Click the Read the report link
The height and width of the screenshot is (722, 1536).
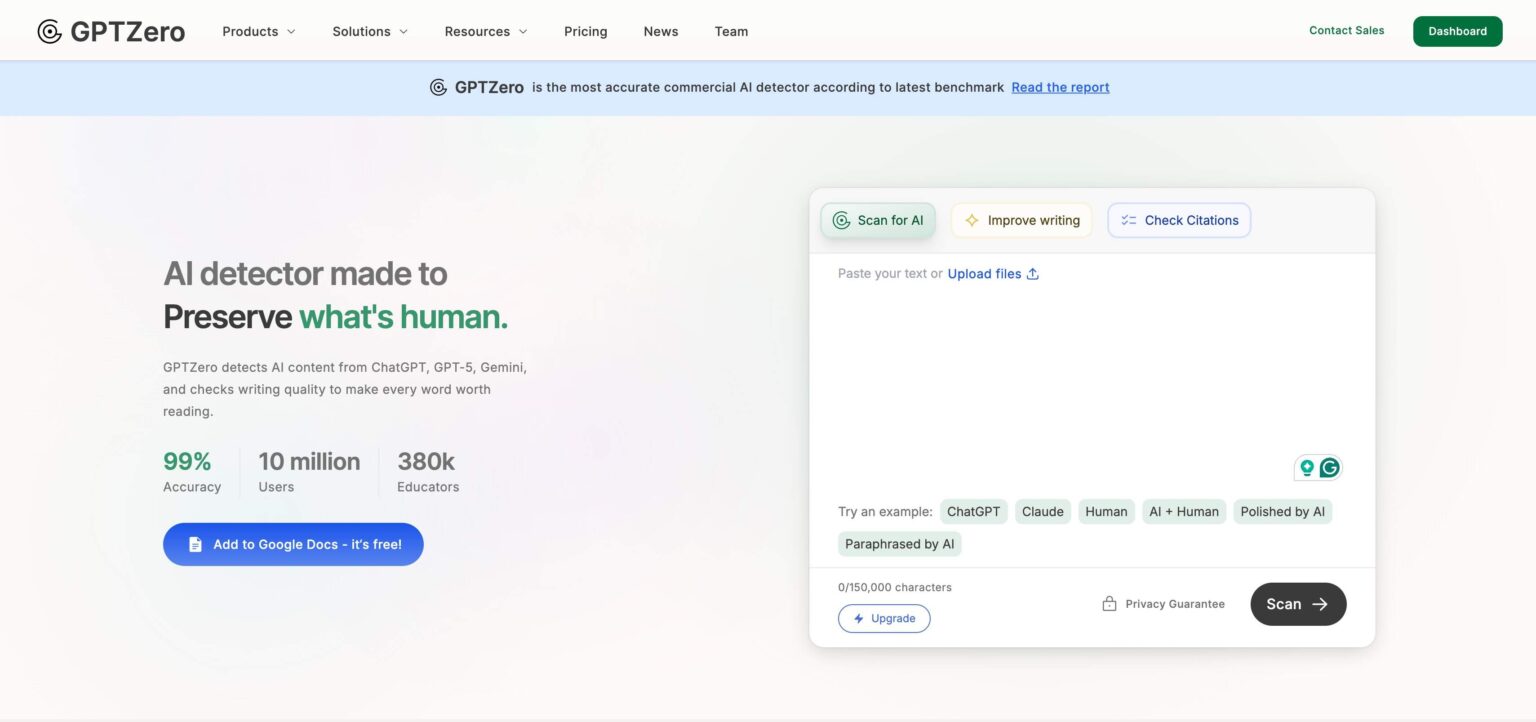point(1060,87)
